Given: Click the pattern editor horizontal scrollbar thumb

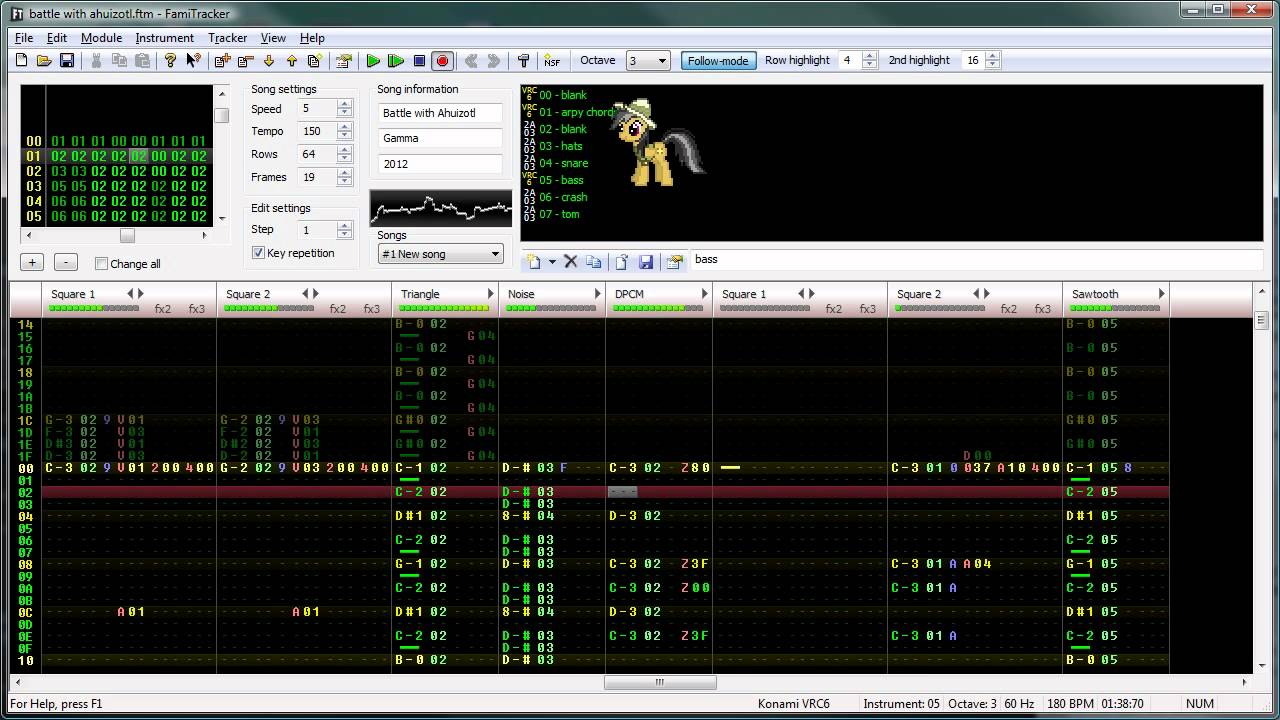Looking at the screenshot, I should (660, 683).
